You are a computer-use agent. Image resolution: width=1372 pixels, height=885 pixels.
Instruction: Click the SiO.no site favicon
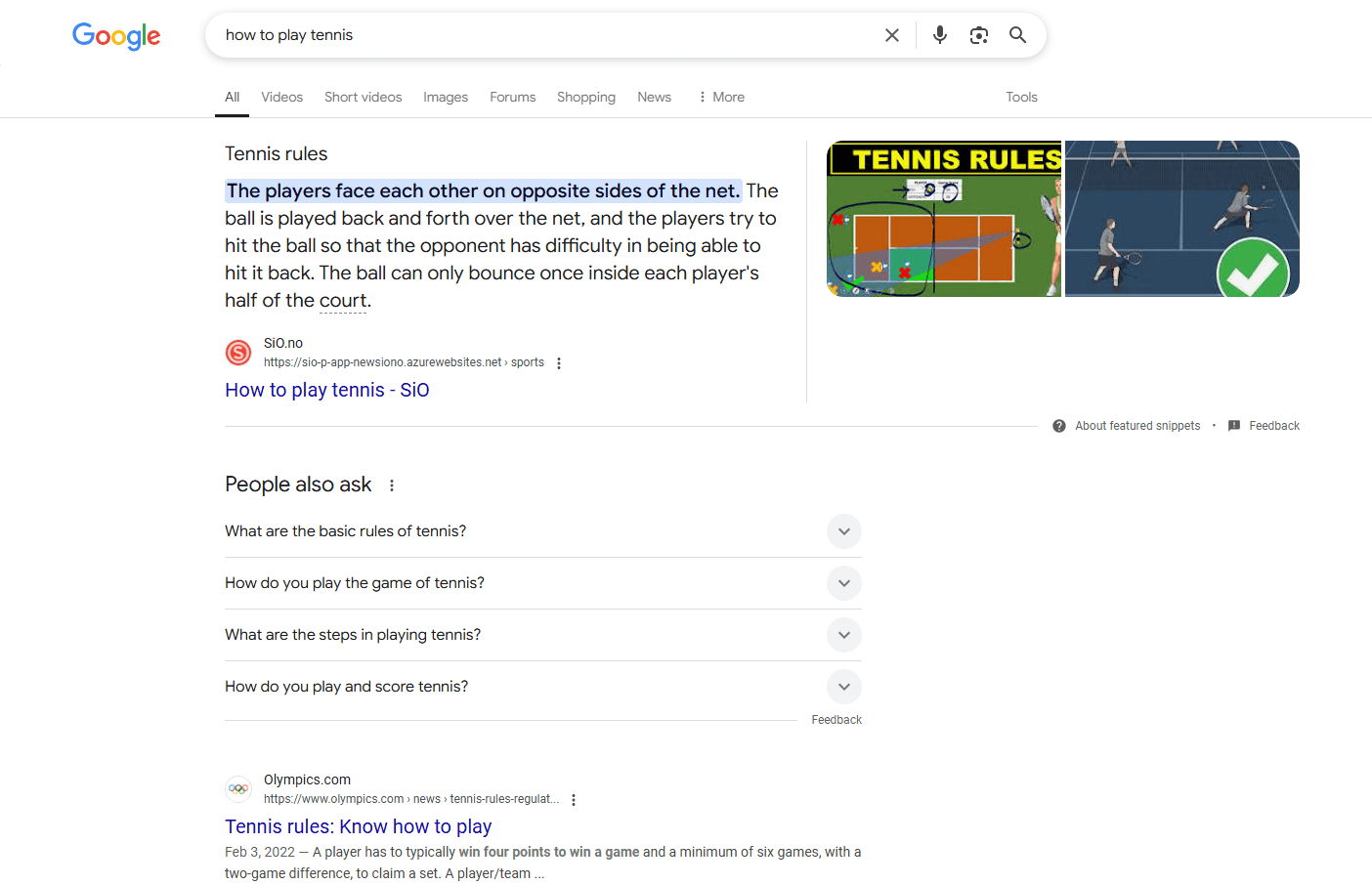point(238,353)
